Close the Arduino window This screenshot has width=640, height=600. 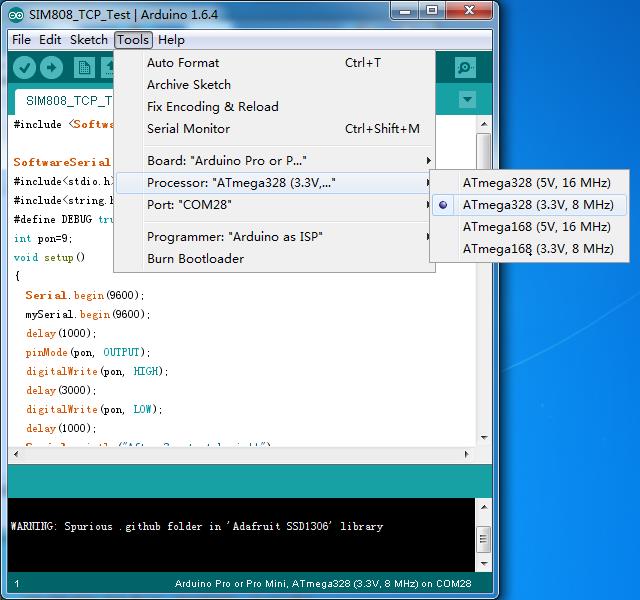(469, 11)
